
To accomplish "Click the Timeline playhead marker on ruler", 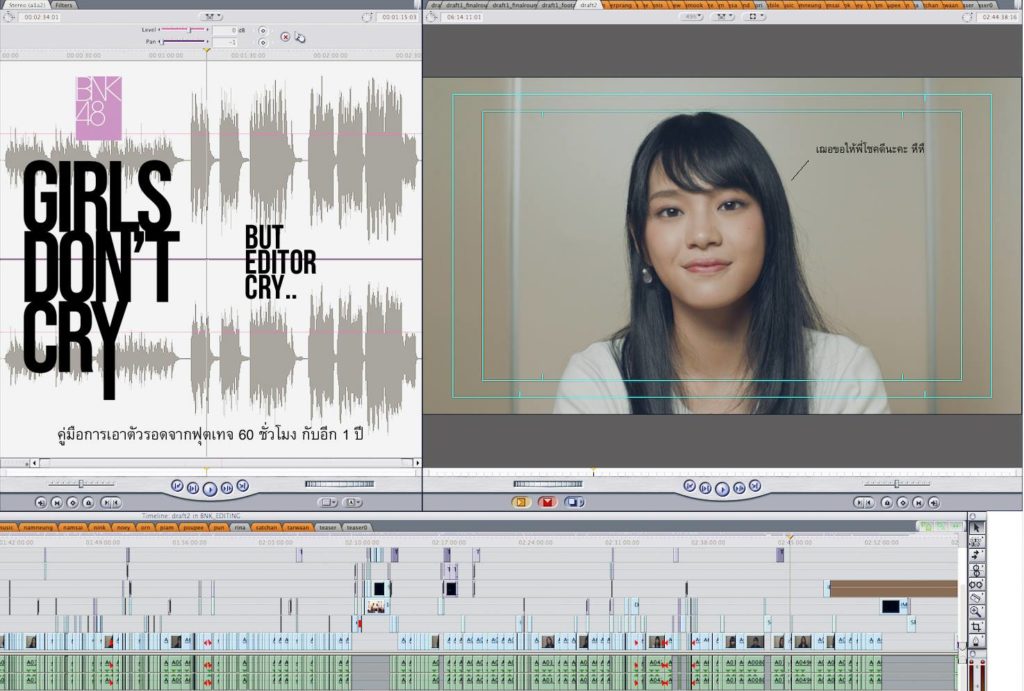I will coord(790,537).
